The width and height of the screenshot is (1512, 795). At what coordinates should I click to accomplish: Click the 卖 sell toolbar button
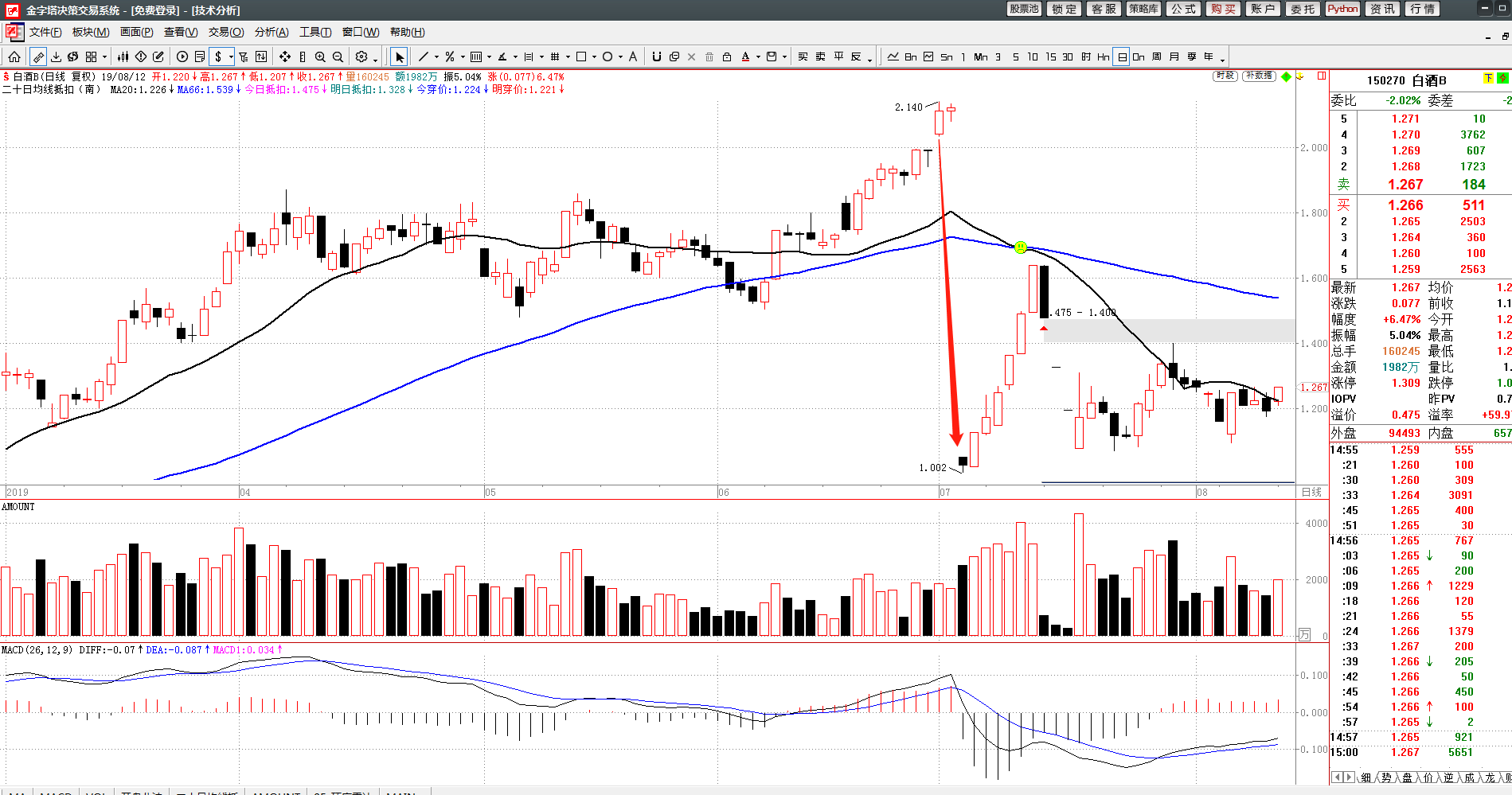820,57
